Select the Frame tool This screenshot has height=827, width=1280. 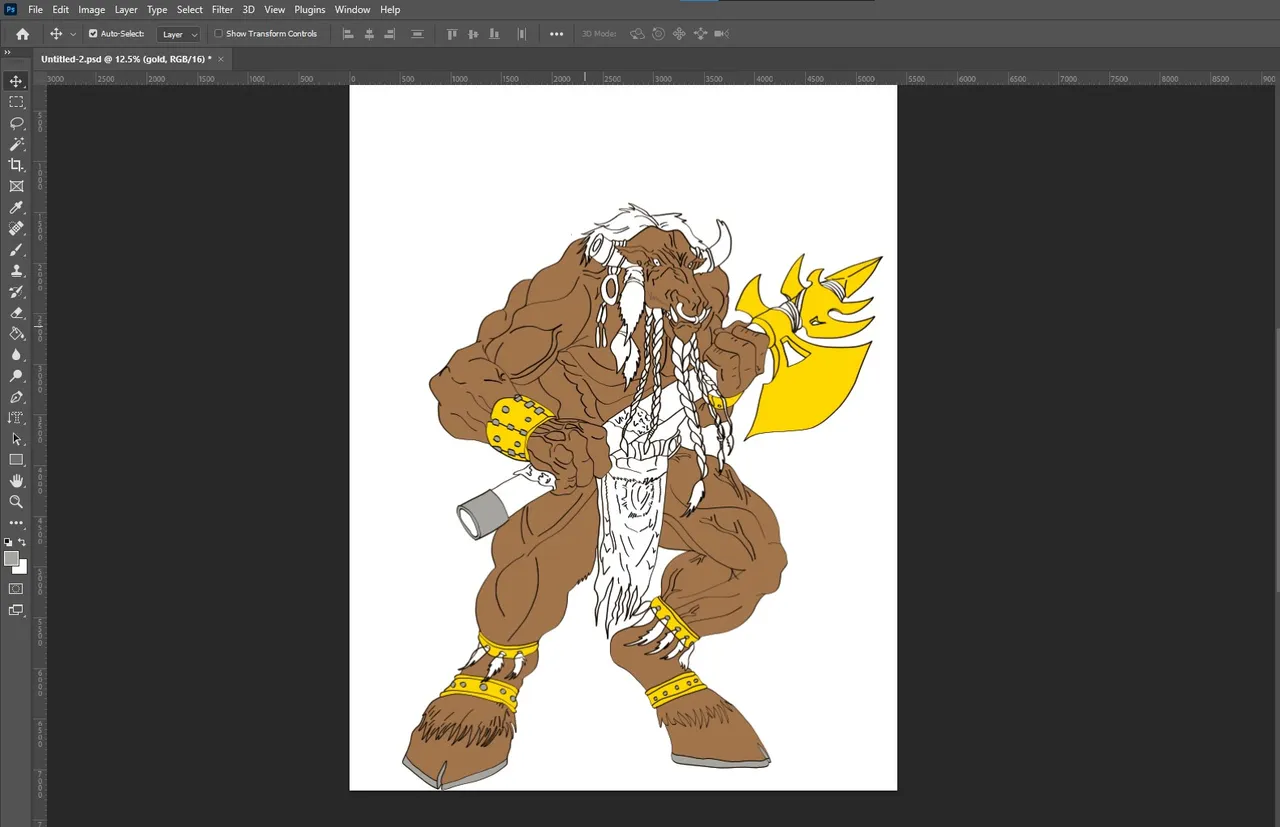point(16,186)
